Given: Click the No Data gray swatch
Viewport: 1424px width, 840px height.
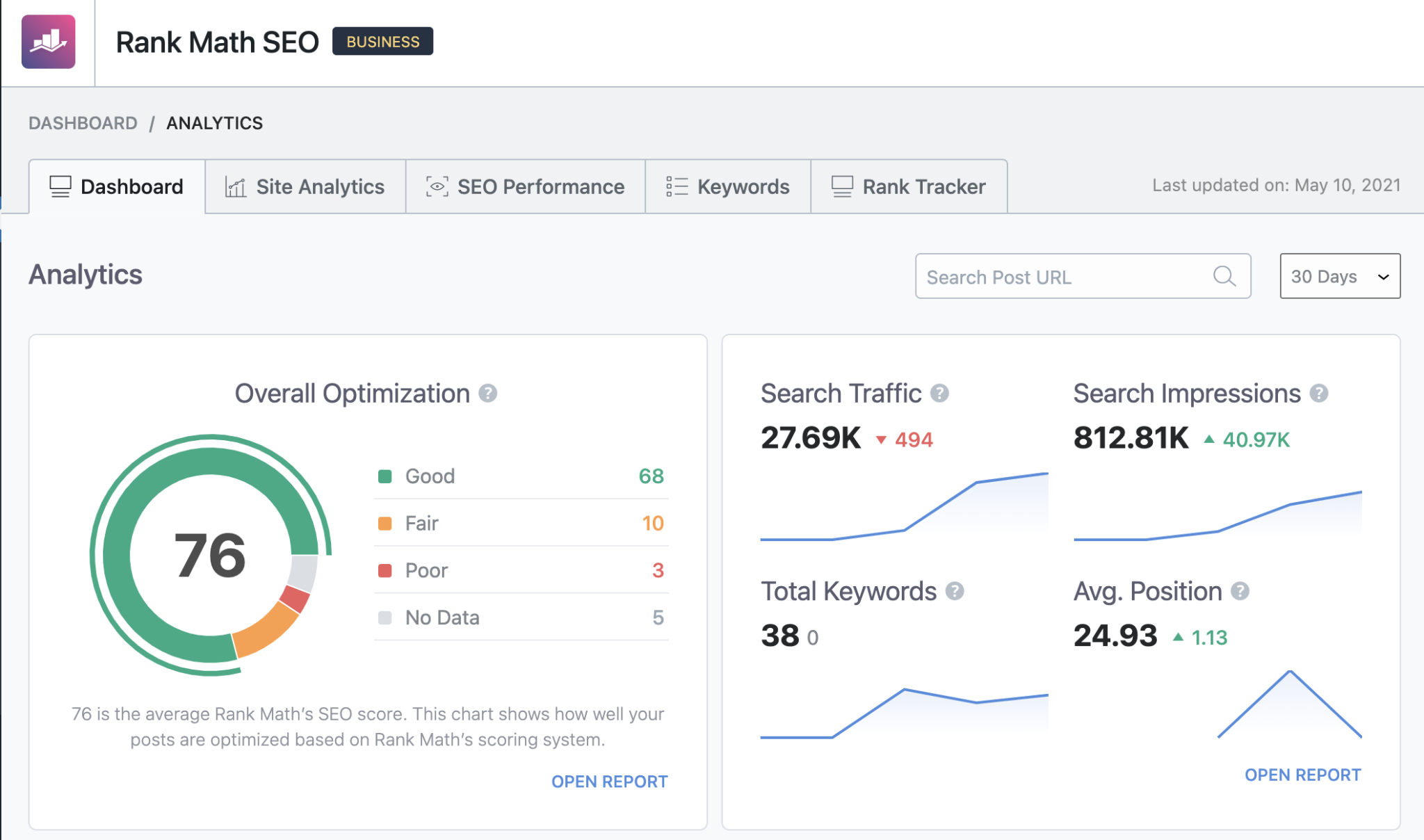Looking at the screenshot, I should [385, 617].
